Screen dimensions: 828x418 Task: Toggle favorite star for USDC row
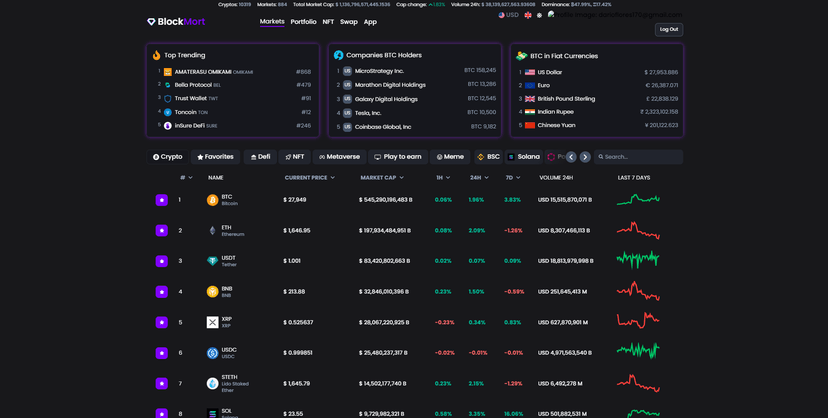coord(162,353)
